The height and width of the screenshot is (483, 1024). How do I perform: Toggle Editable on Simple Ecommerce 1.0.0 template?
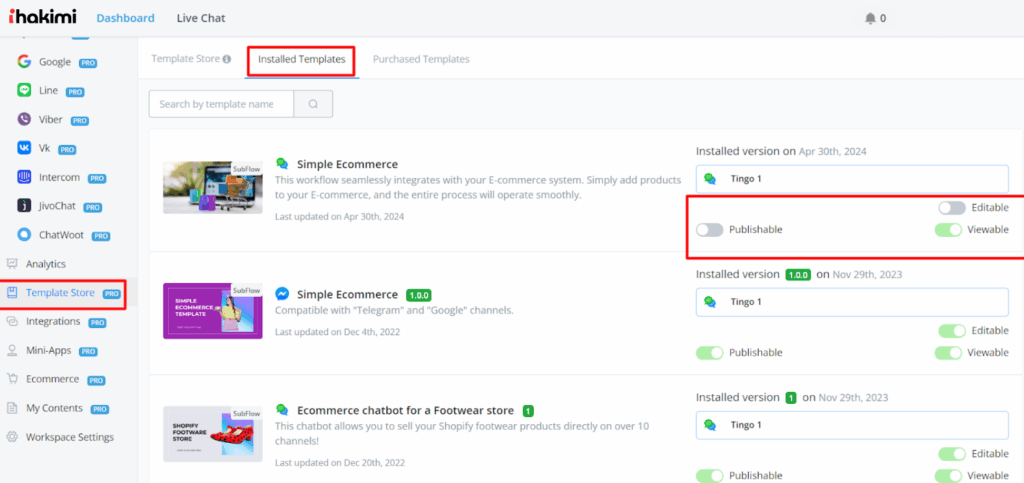point(951,330)
